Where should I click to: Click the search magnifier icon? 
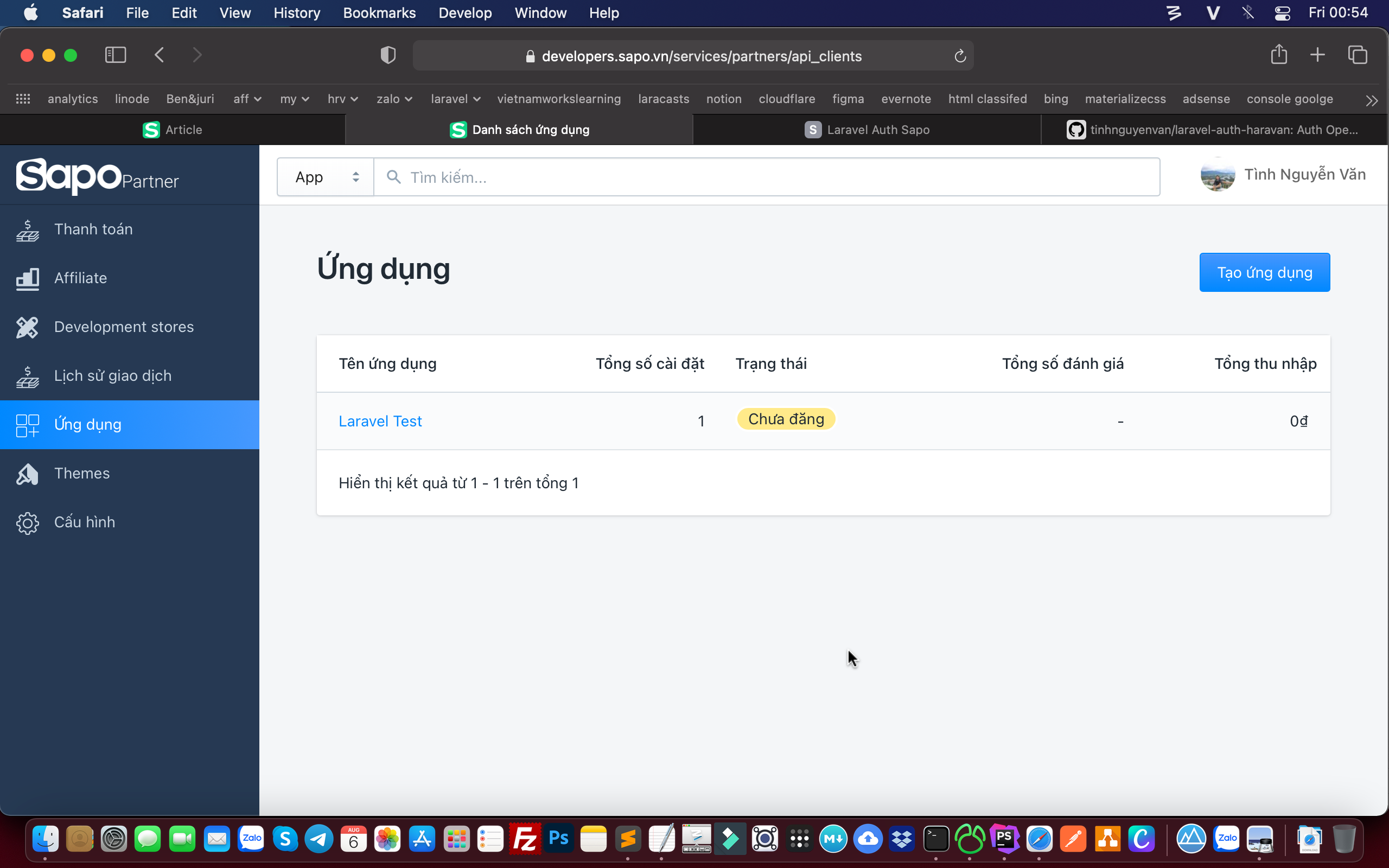[394, 177]
